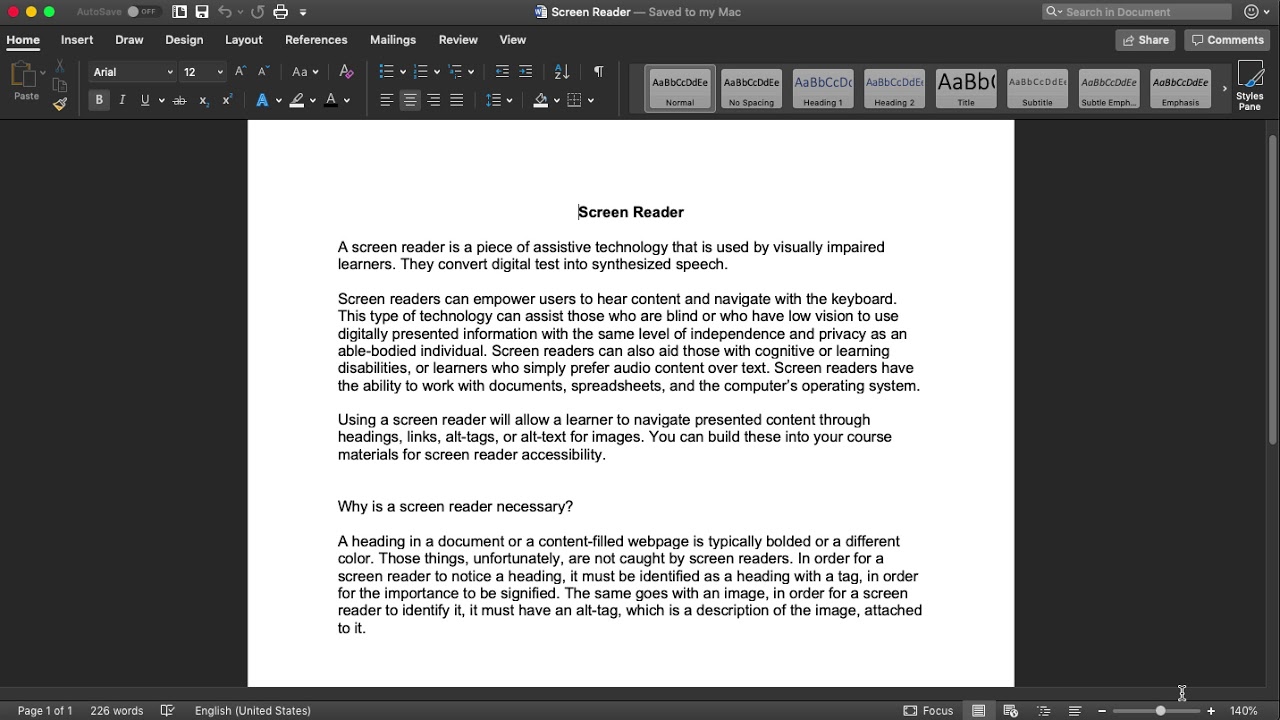Open the Review tab

458,40
